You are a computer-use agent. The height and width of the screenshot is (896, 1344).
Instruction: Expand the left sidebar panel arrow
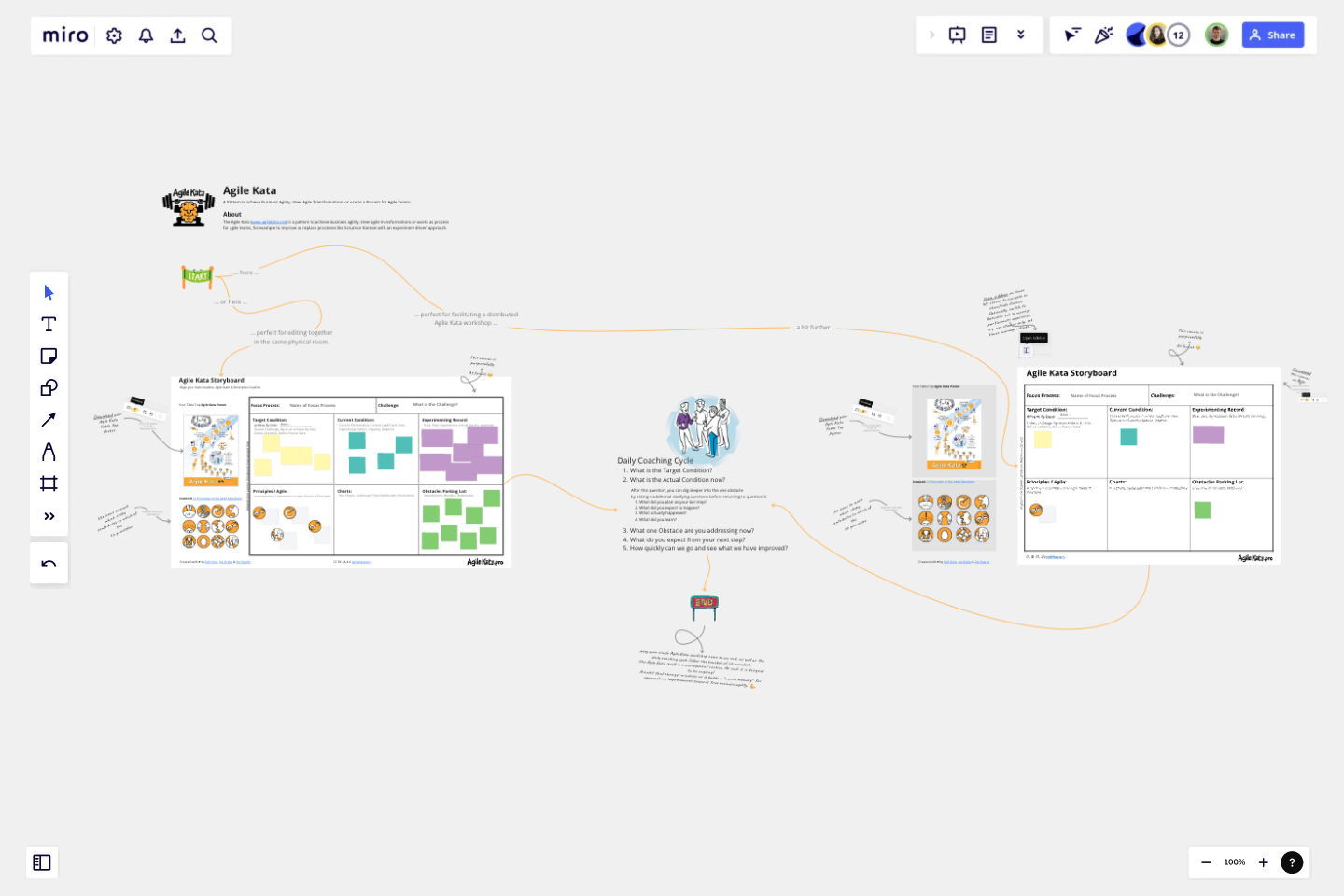pos(932,34)
